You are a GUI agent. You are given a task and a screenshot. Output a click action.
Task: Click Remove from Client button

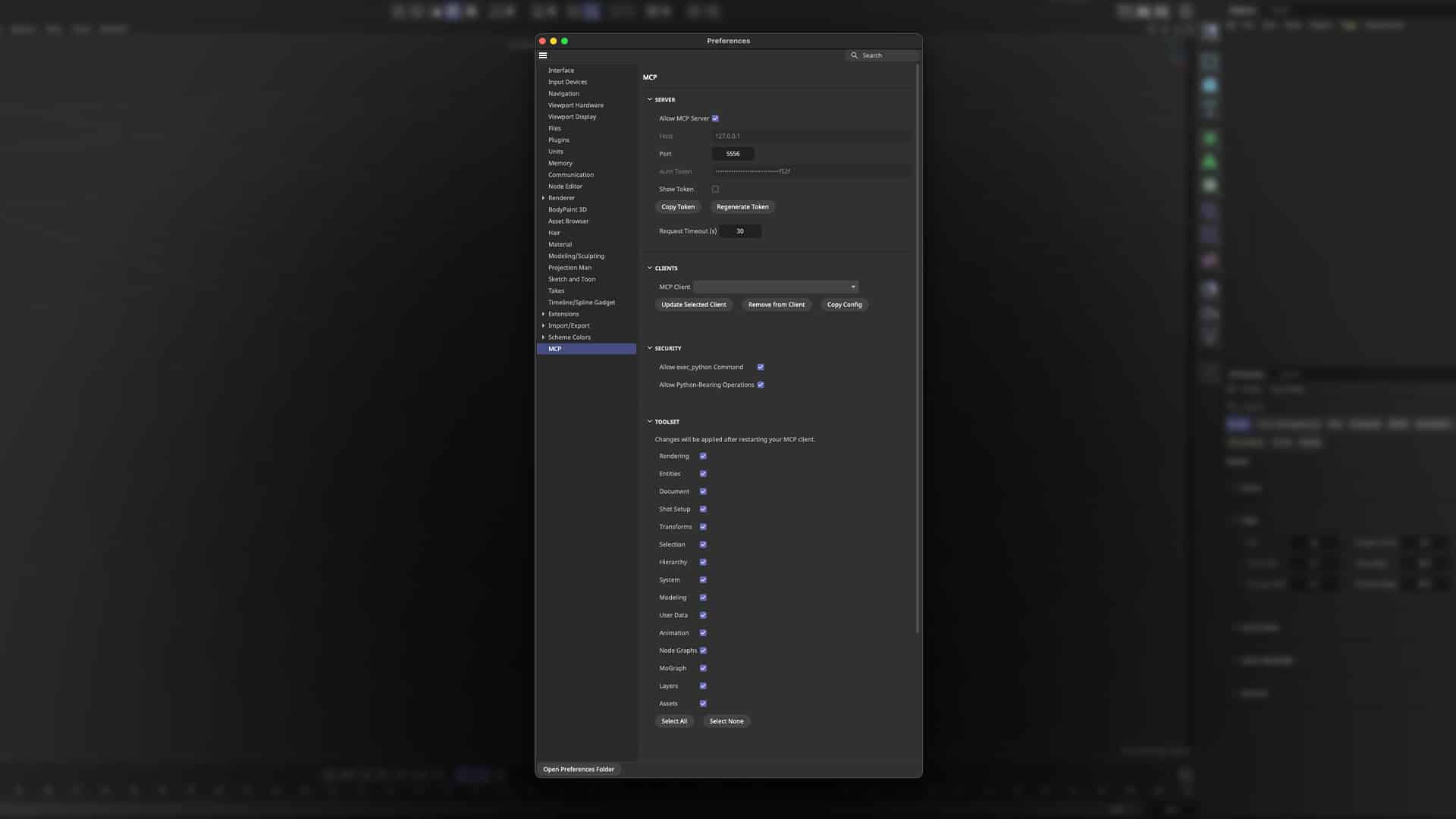(x=777, y=305)
